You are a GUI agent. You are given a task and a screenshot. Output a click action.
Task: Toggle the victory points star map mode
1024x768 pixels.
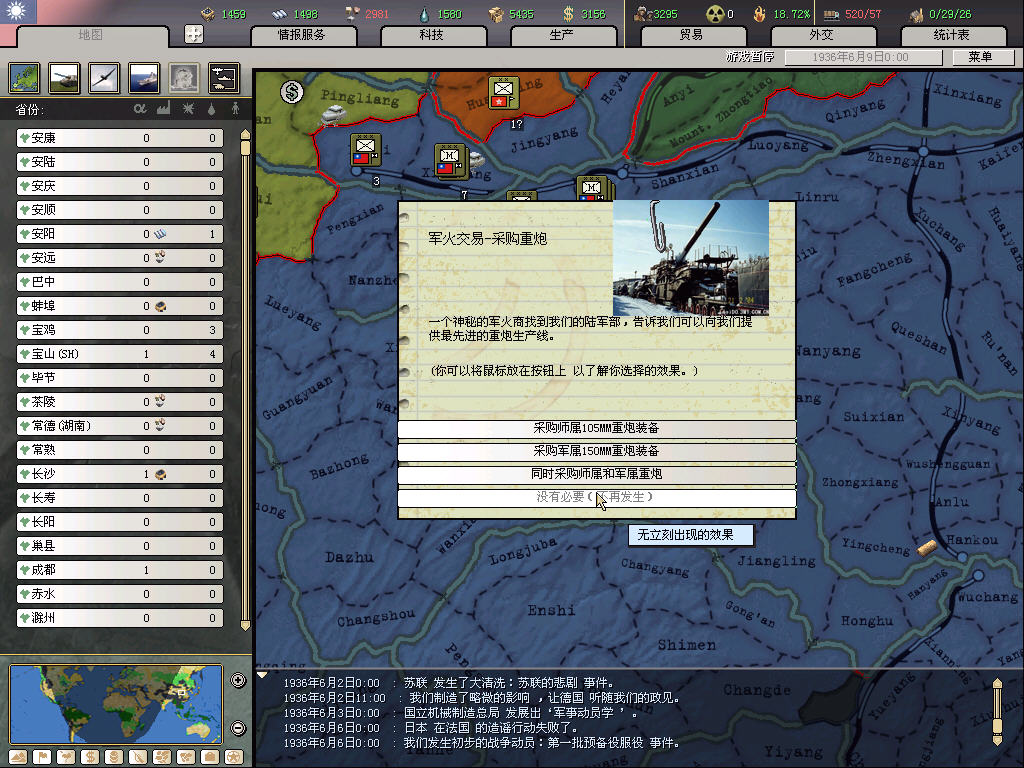pyautogui.click(x=233, y=756)
